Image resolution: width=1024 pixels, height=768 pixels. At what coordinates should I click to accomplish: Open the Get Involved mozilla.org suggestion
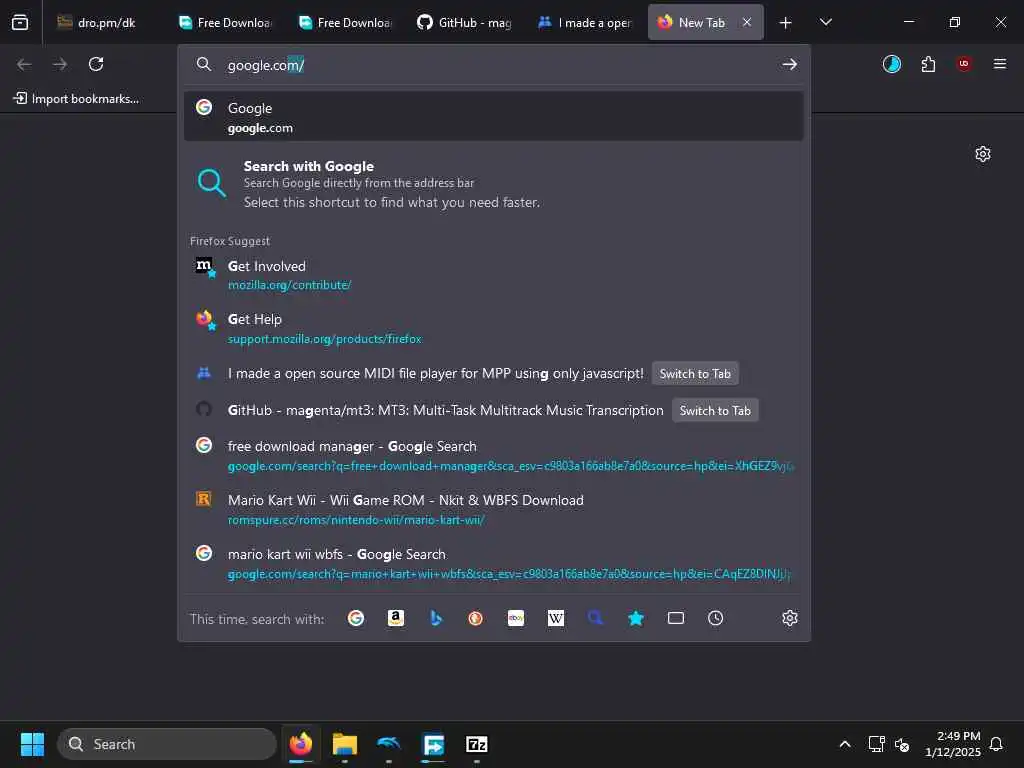tap(493, 275)
